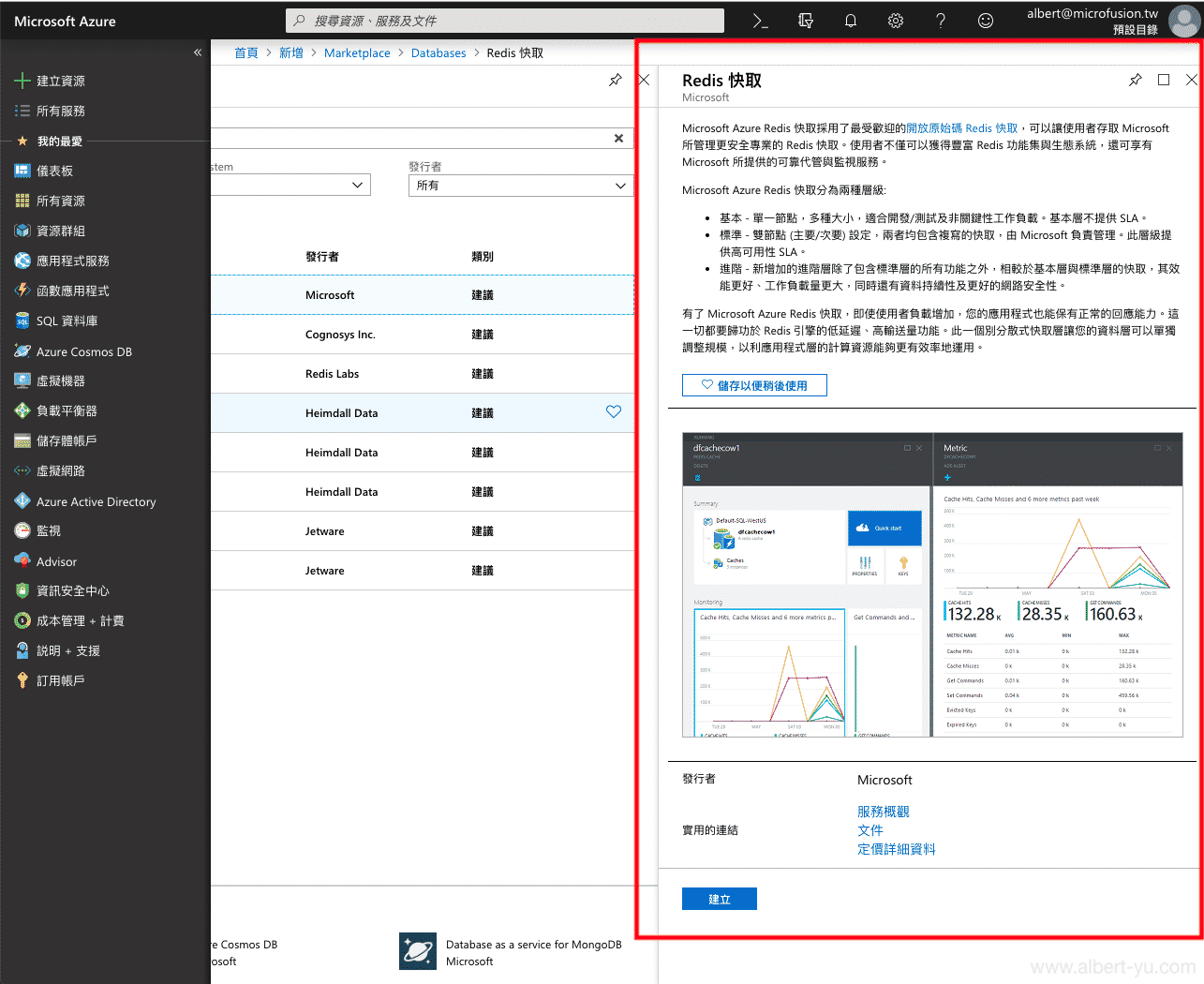Open 虛擬機器 icon in sidebar
This screenshot has width=1204, height=984.
(22, 380)
